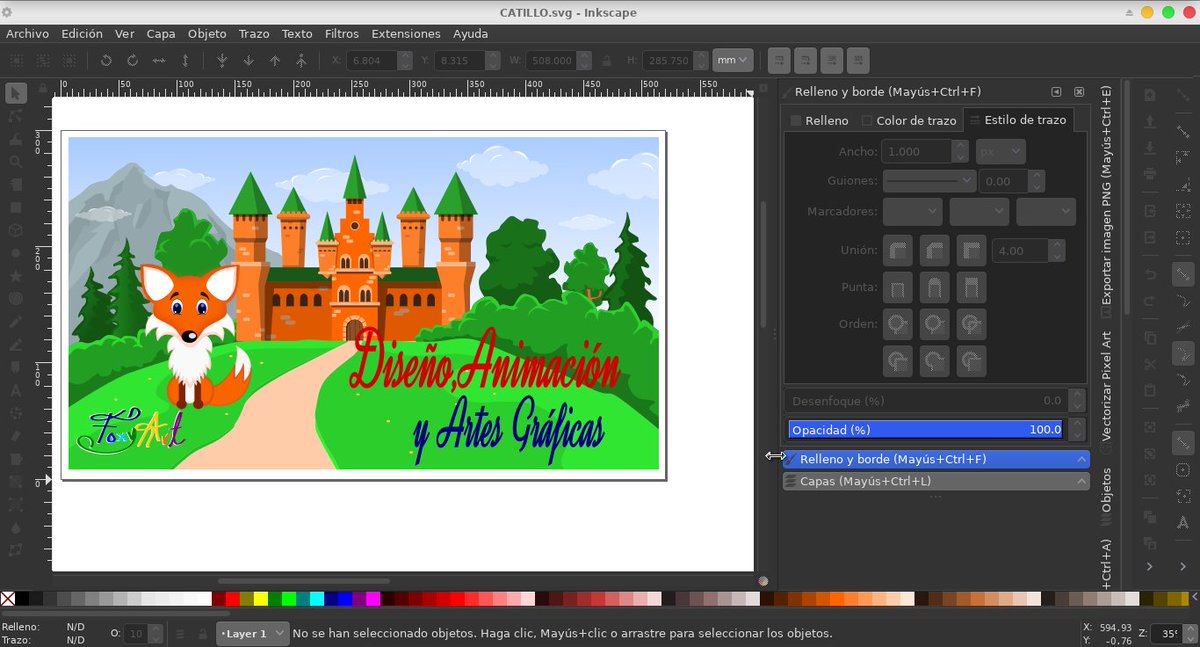Open the Objetos side tab
1200x647 pixels.
(x=1106, y=496)
